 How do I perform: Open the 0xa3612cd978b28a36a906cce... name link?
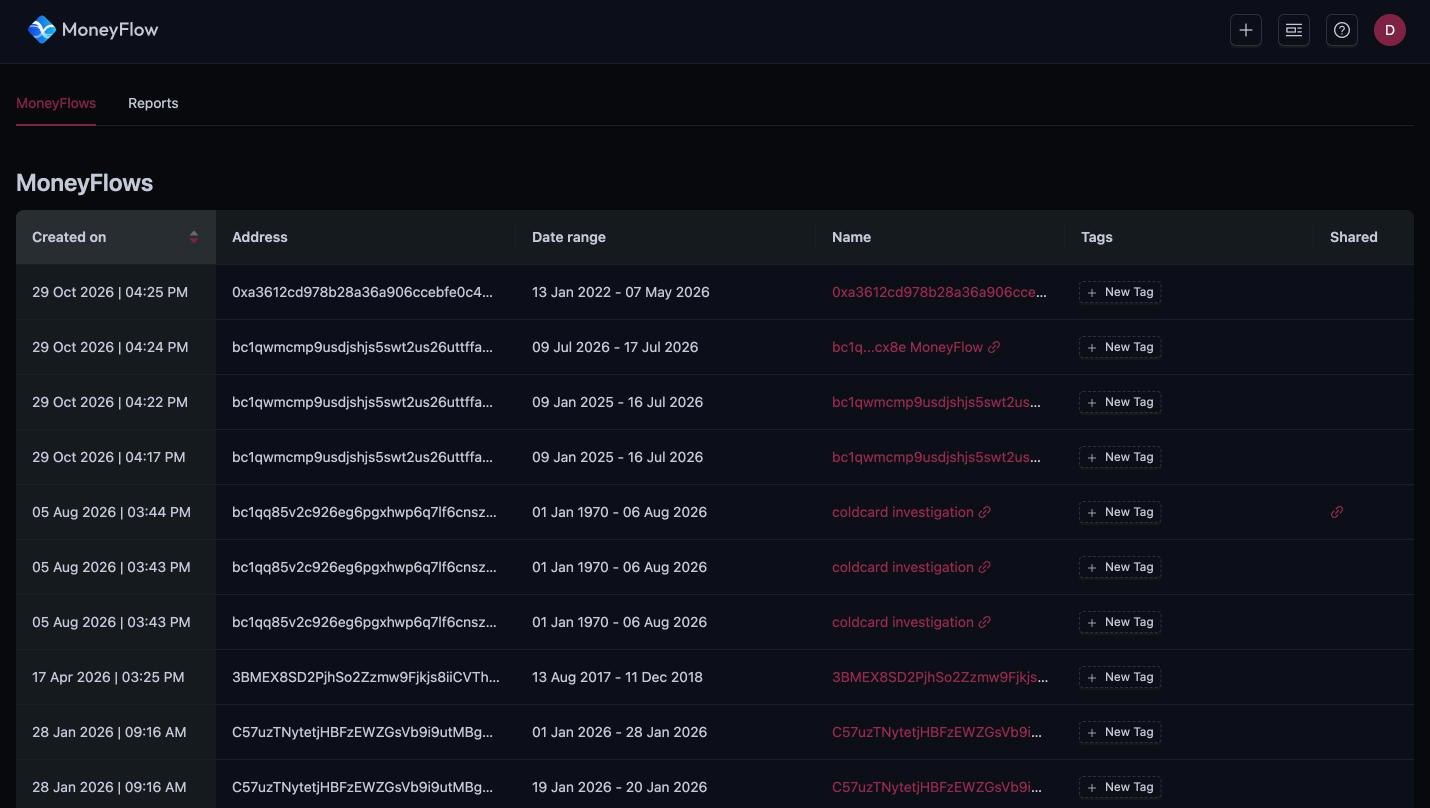pyautogui.click(x=940, y=292)
